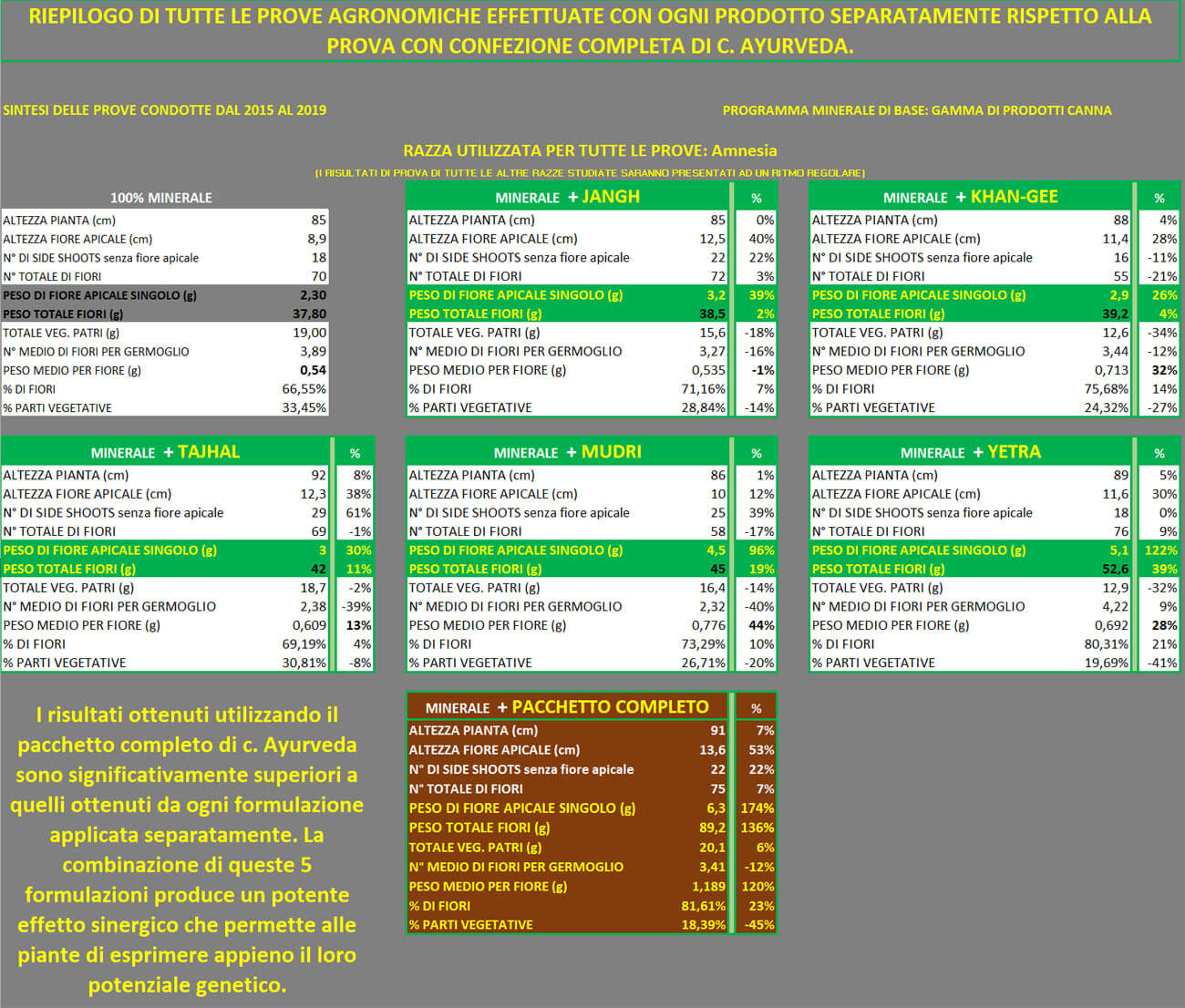Click value '52,6' in YETRA table
Image resolution: width=1185 pixels, height=1008 pixels.
tap(1115, 569)
